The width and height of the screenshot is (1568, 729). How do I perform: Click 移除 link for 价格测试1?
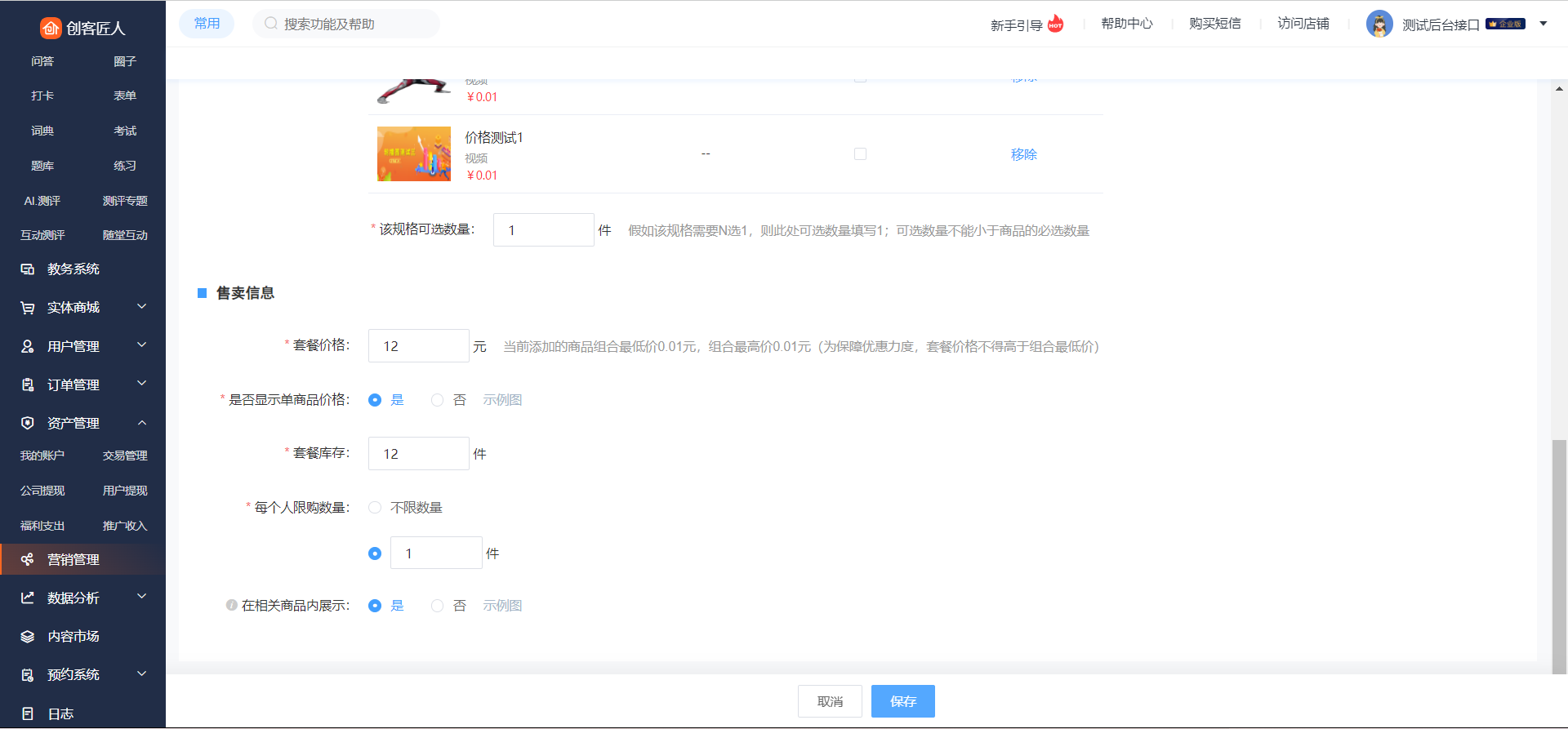(1023, 154)
